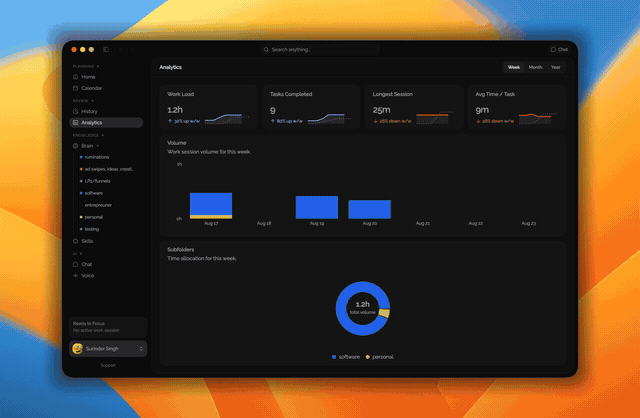Click the Support link

pos(108,365)
